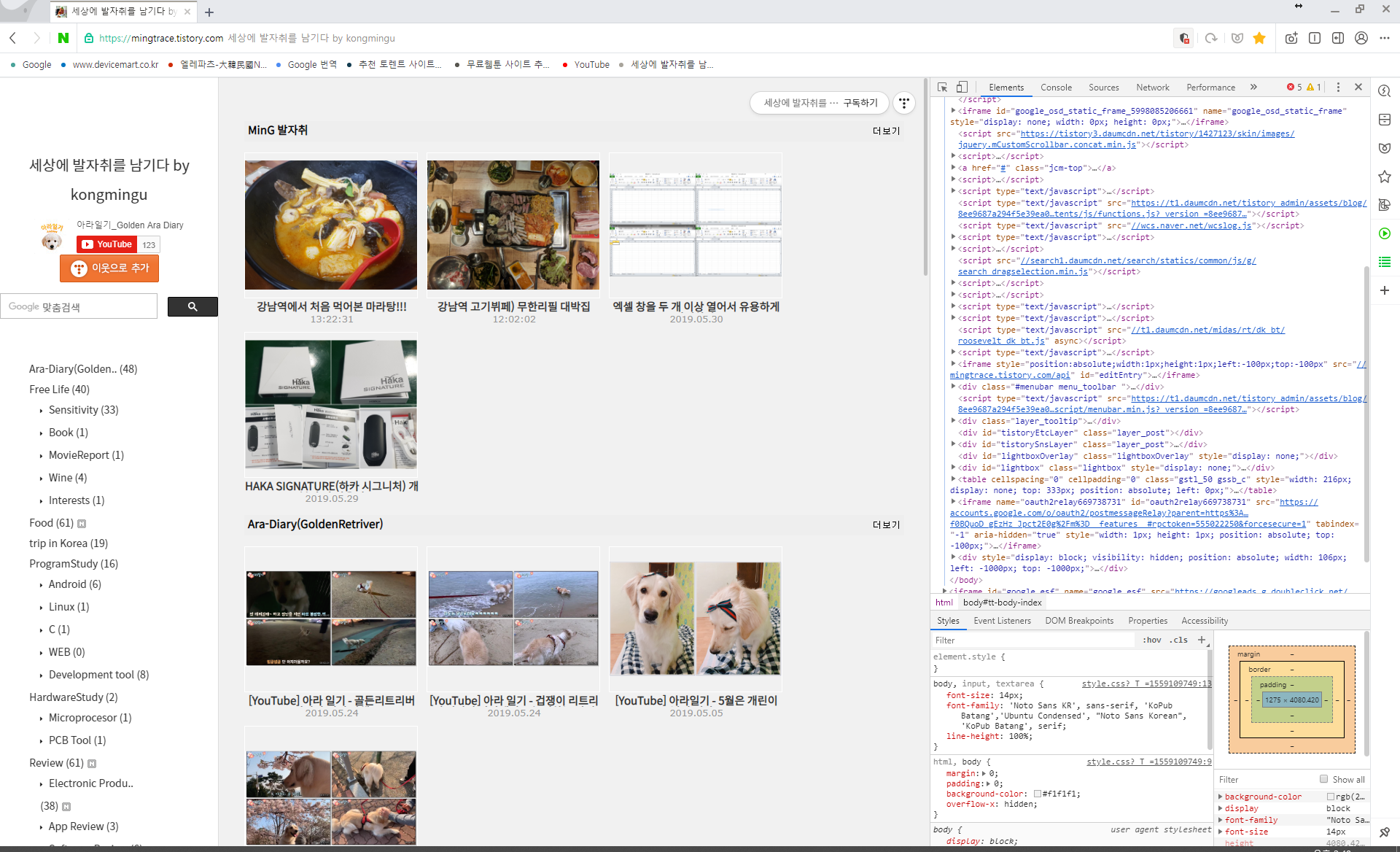Viewport: 1400px width, 852px height.
Task: Toggle the .cls class editor
Action: [1178, 640]
